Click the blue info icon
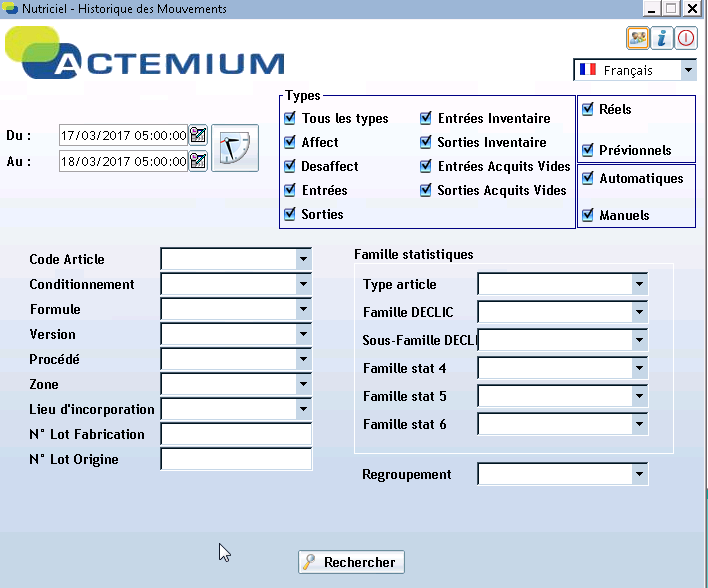 [661, 38]
